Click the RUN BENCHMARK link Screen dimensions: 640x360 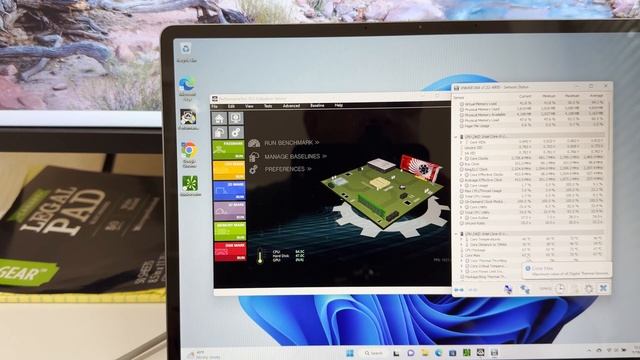pos(292,143)
